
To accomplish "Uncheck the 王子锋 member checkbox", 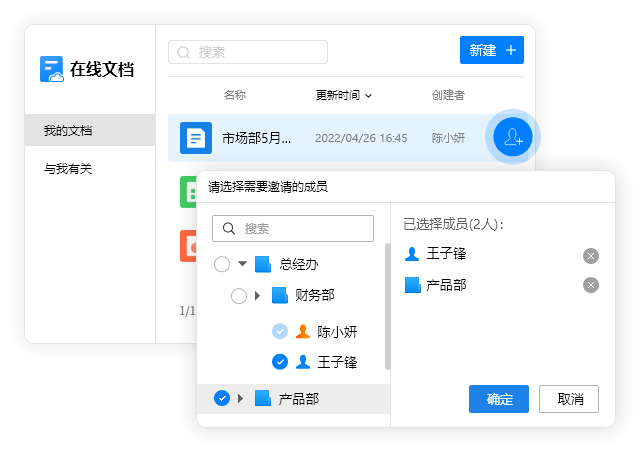I will pos(280,362).
